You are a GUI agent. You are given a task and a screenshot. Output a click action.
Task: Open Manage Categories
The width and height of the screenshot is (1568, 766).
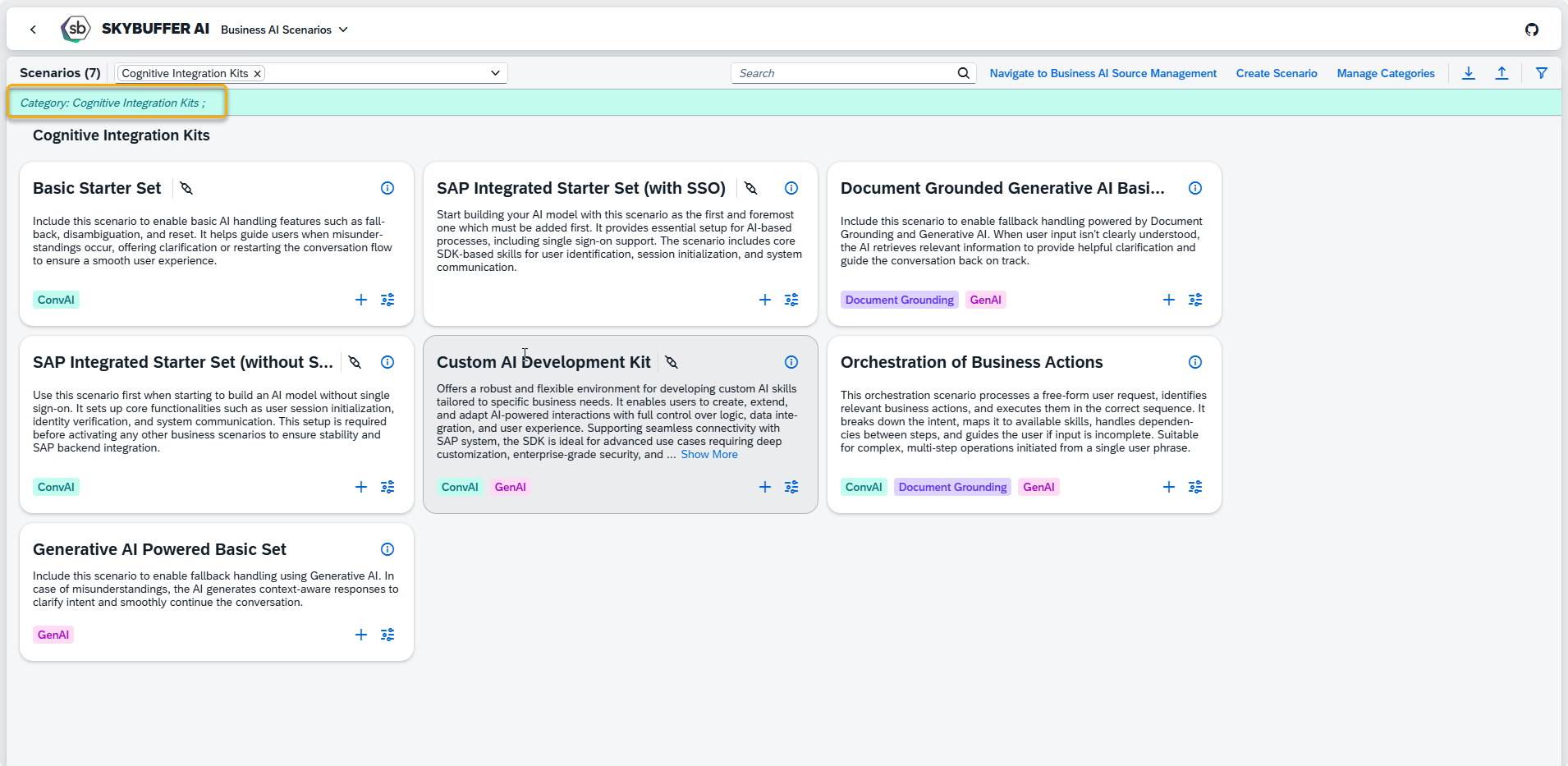point(1386,73)
